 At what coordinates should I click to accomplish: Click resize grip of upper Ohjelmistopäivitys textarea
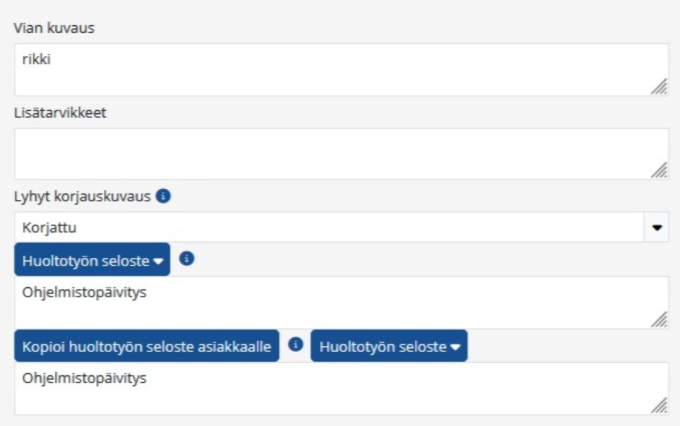click(x=659, y=319)
